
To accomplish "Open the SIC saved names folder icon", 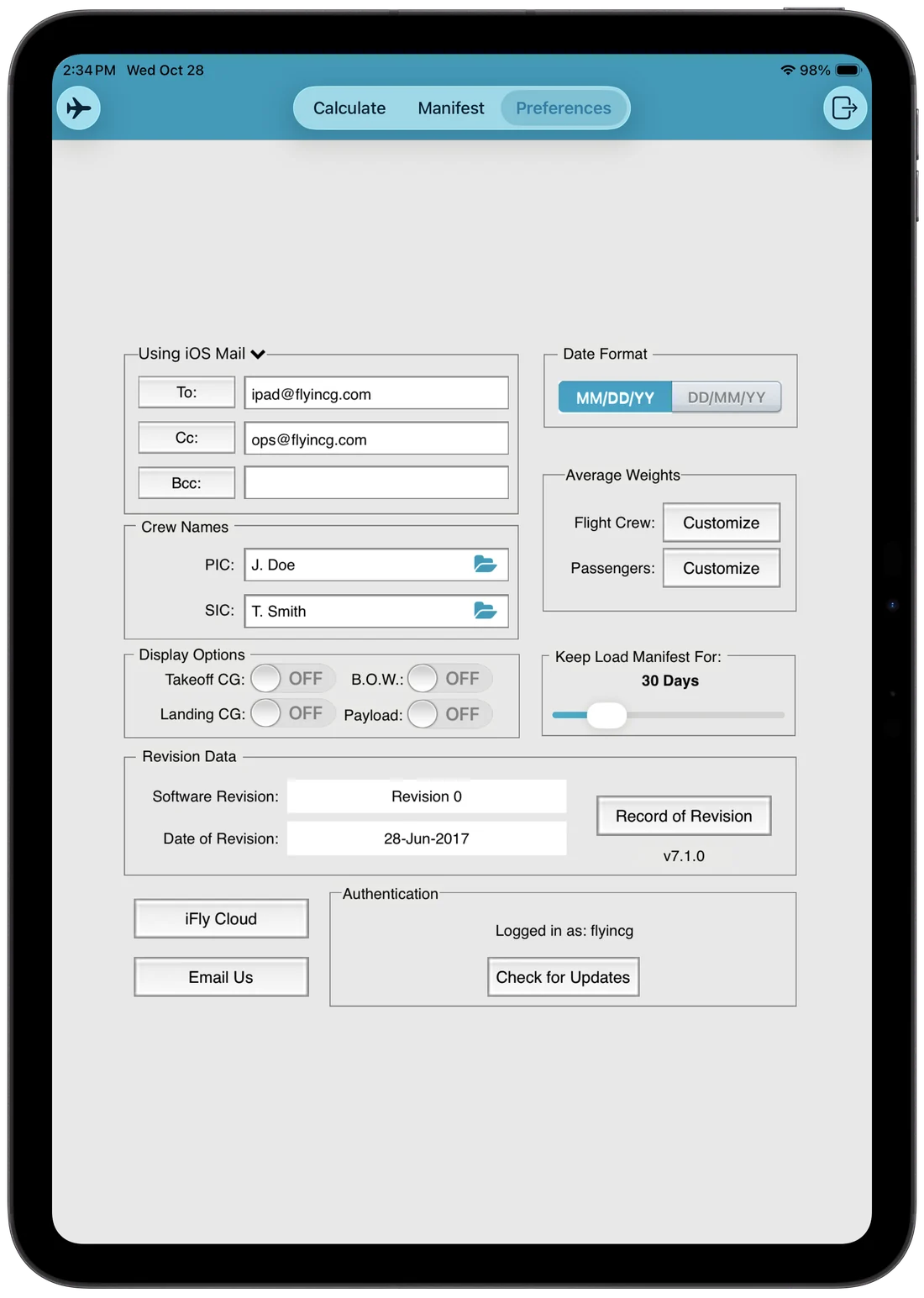I will [486, 610].
